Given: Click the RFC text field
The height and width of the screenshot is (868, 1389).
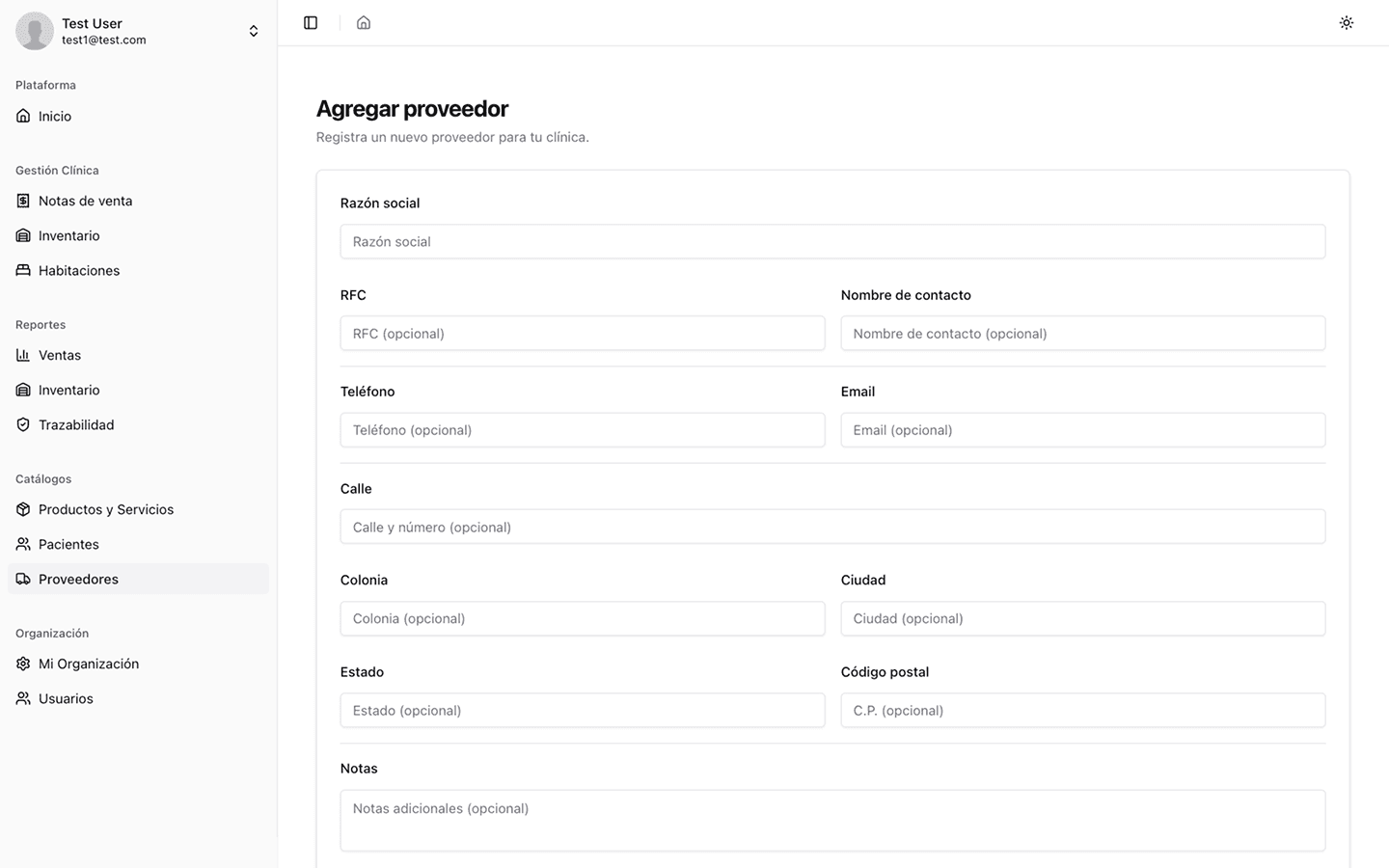Looking at the screenshot, I should tap(583, 334).
